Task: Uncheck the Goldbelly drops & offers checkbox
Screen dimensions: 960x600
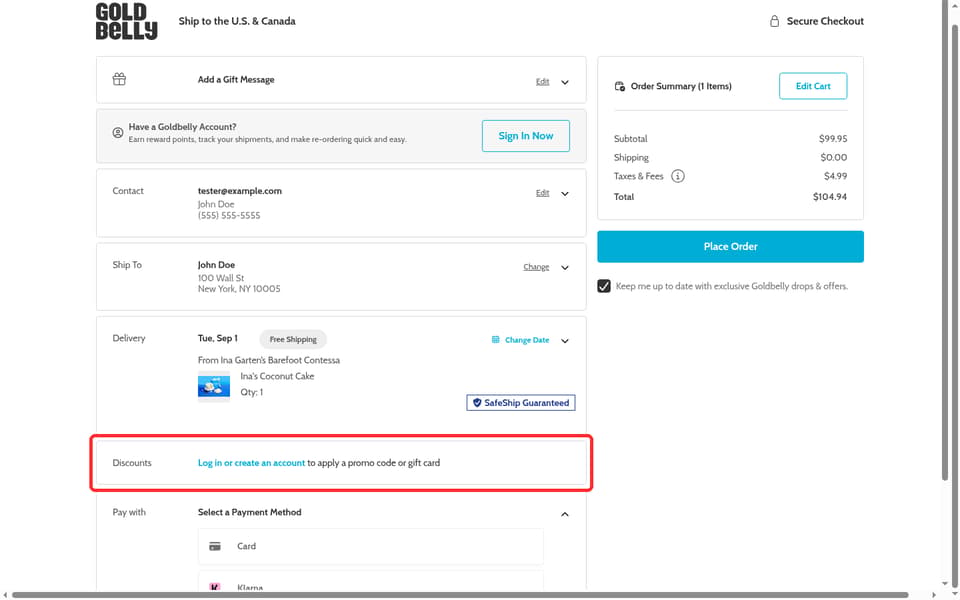Action: click(604, 286)
